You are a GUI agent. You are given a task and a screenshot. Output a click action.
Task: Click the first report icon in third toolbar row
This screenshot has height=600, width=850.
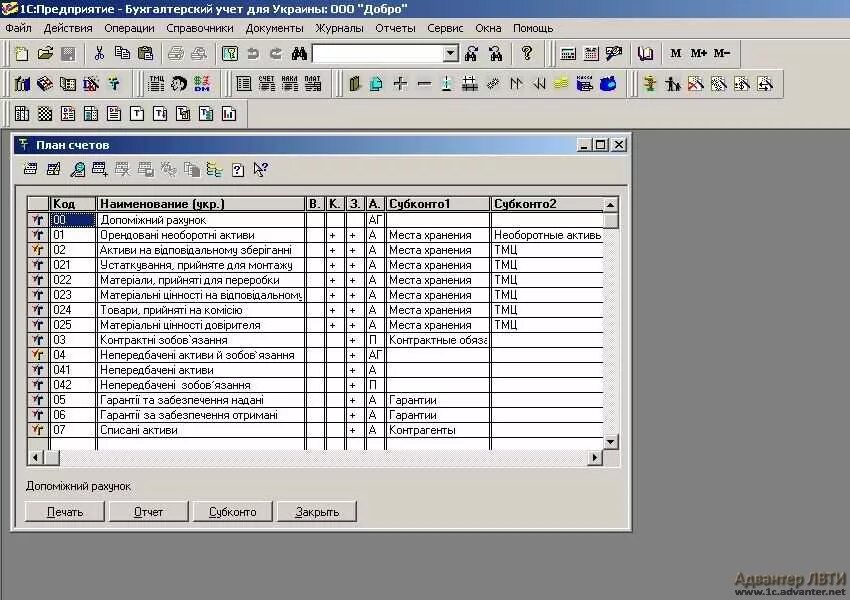click(x=22, y=113)
